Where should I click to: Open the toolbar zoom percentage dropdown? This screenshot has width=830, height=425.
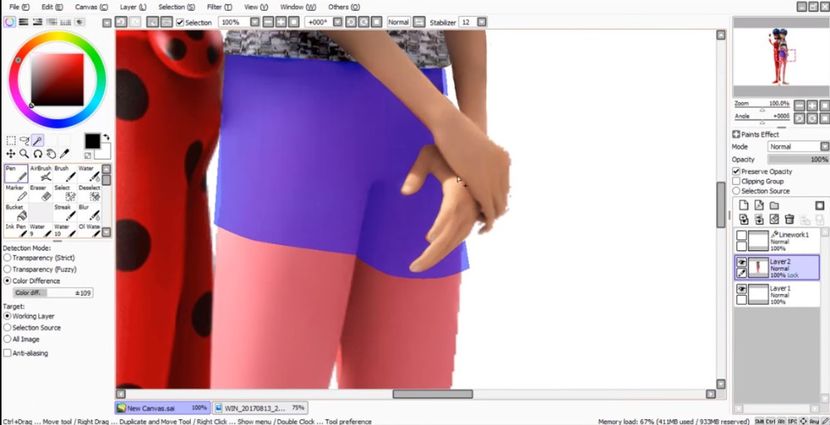tap(255, 22)
